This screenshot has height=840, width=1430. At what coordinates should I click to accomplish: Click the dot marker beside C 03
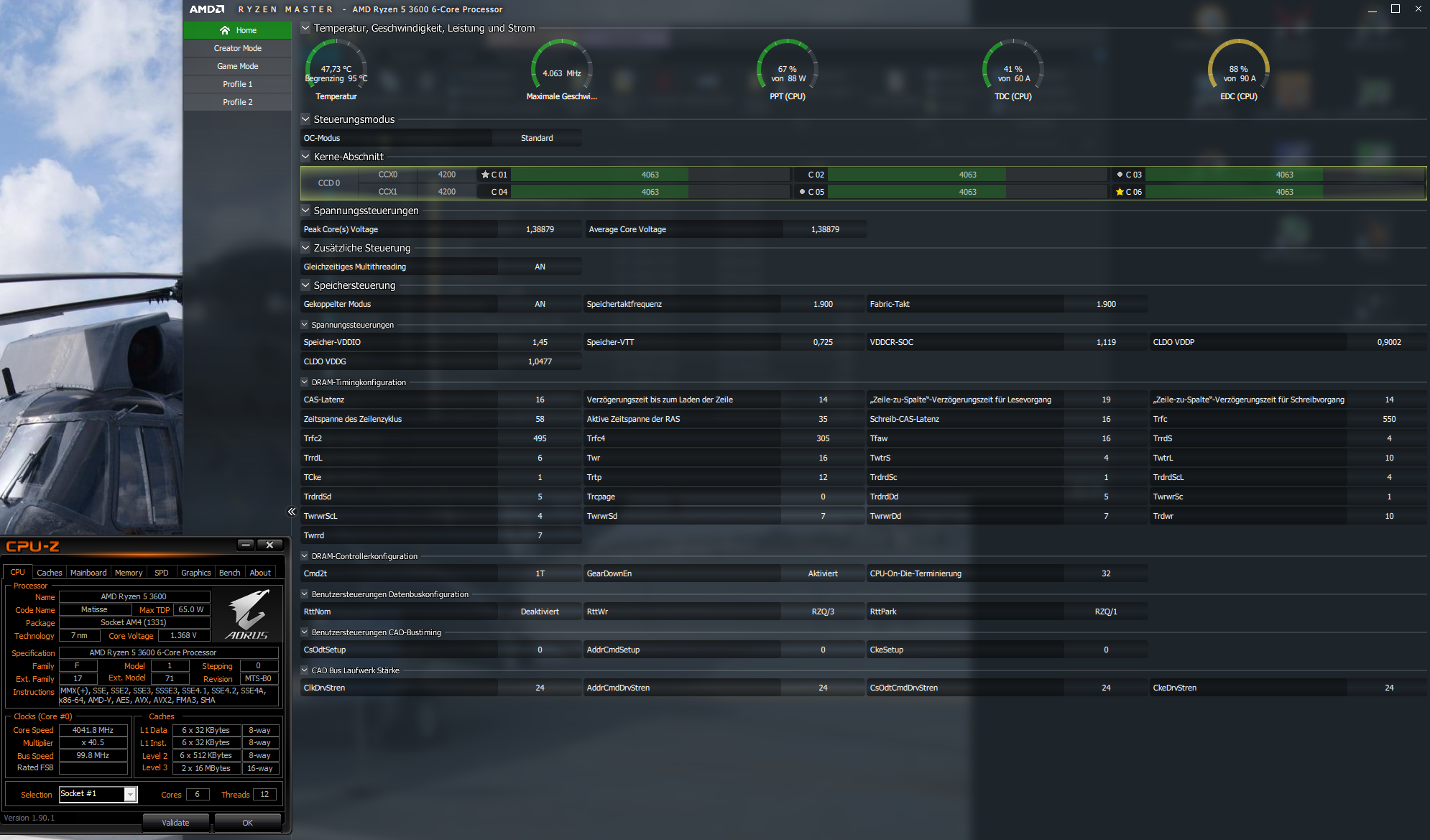coord(1120,175)
